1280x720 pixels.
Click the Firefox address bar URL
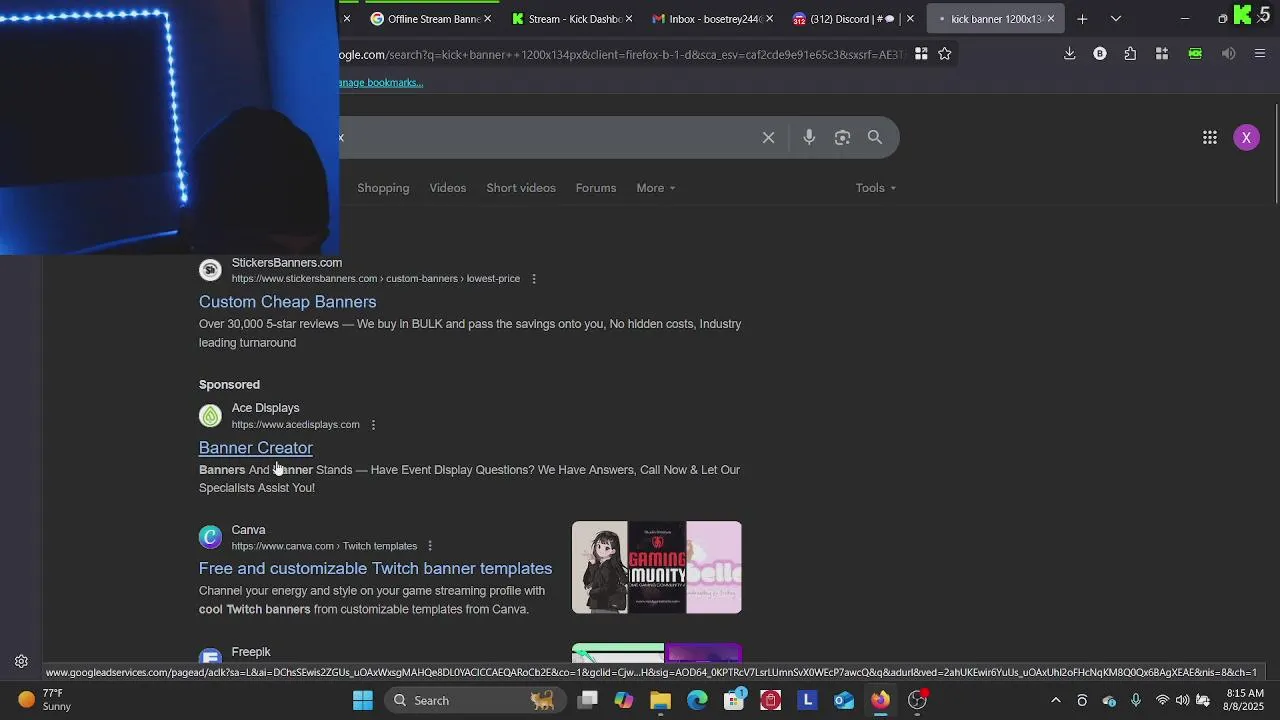click(620, 54)
